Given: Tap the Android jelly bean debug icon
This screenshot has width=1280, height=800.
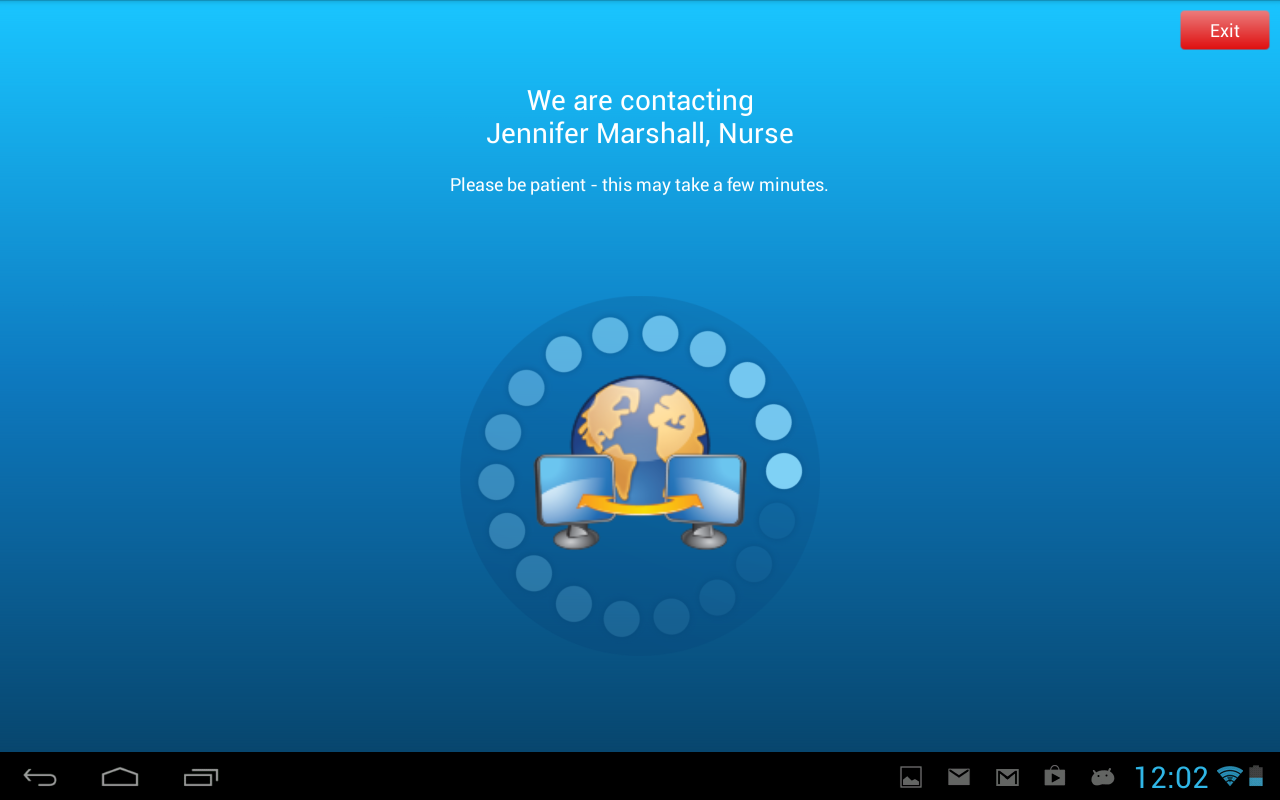Looking at the screenshot, I should (x=1102, y=777).
